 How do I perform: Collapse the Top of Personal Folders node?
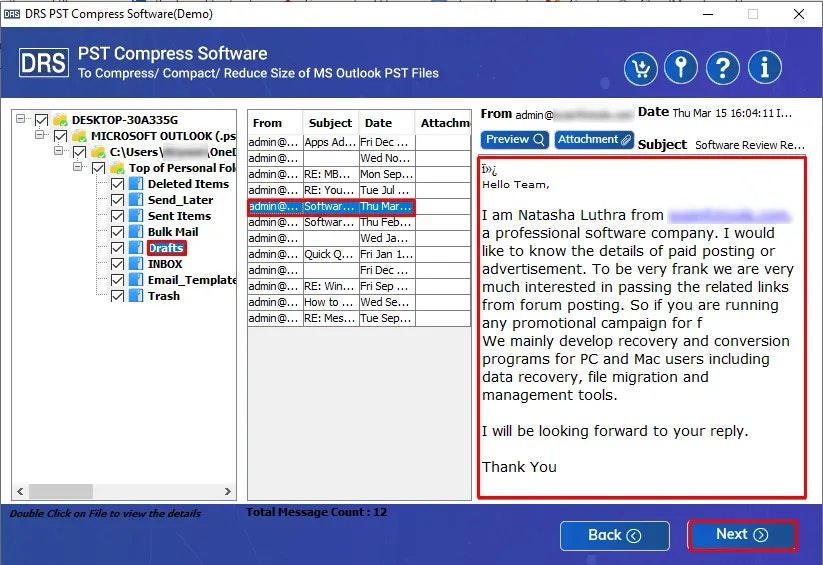coord(78,166)
